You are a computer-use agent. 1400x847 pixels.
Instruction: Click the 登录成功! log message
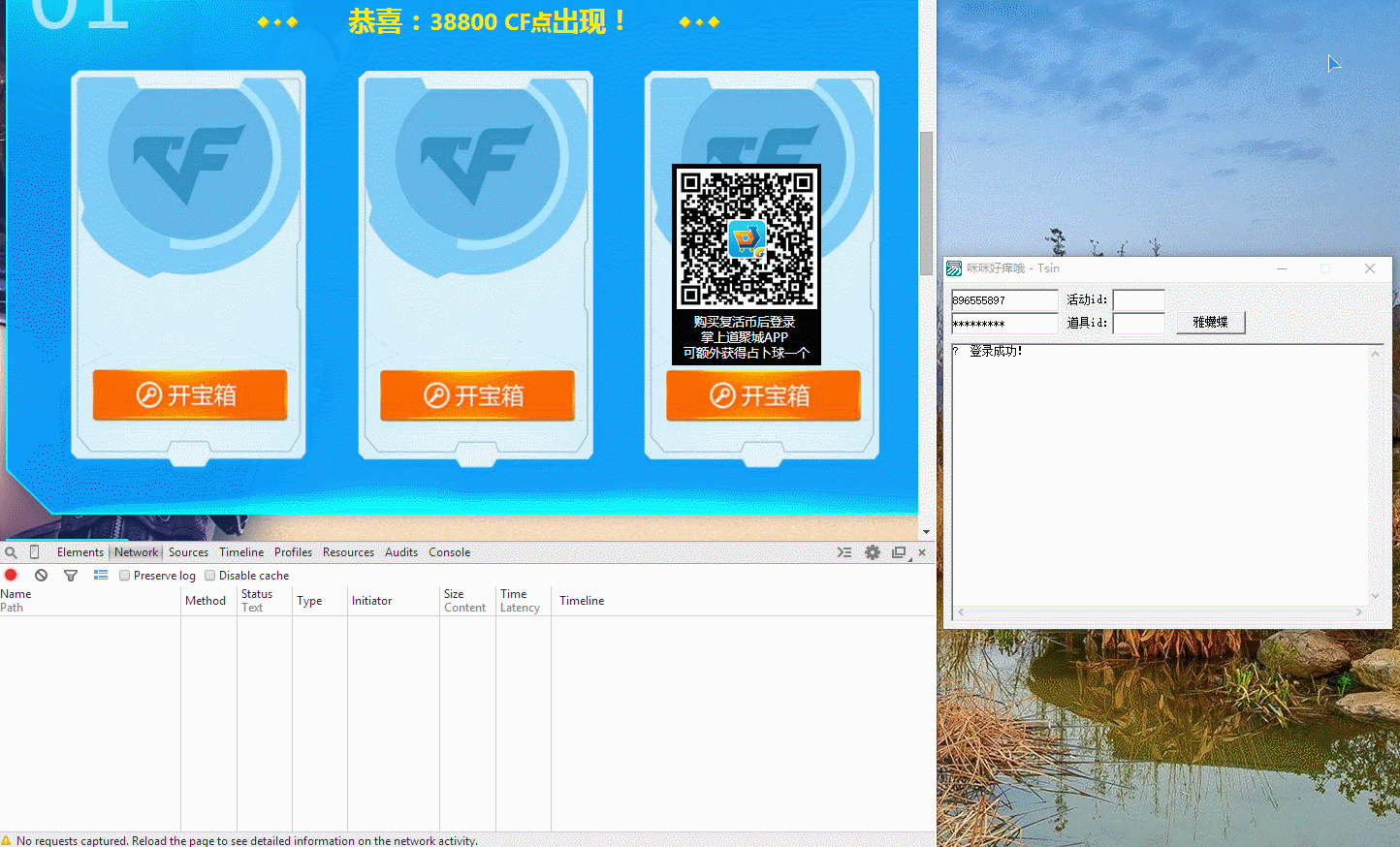click(x=996, y=351)
